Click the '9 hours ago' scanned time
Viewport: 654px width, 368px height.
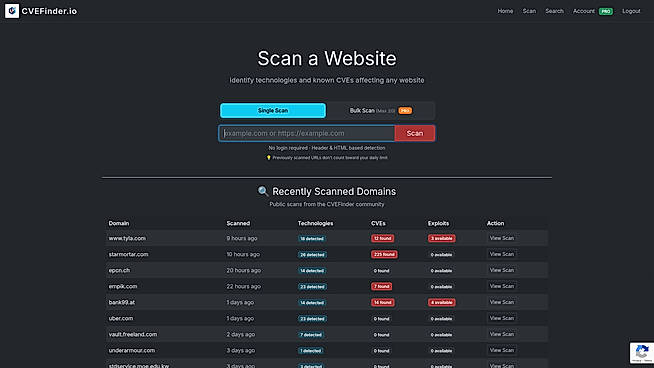[241, 238]
